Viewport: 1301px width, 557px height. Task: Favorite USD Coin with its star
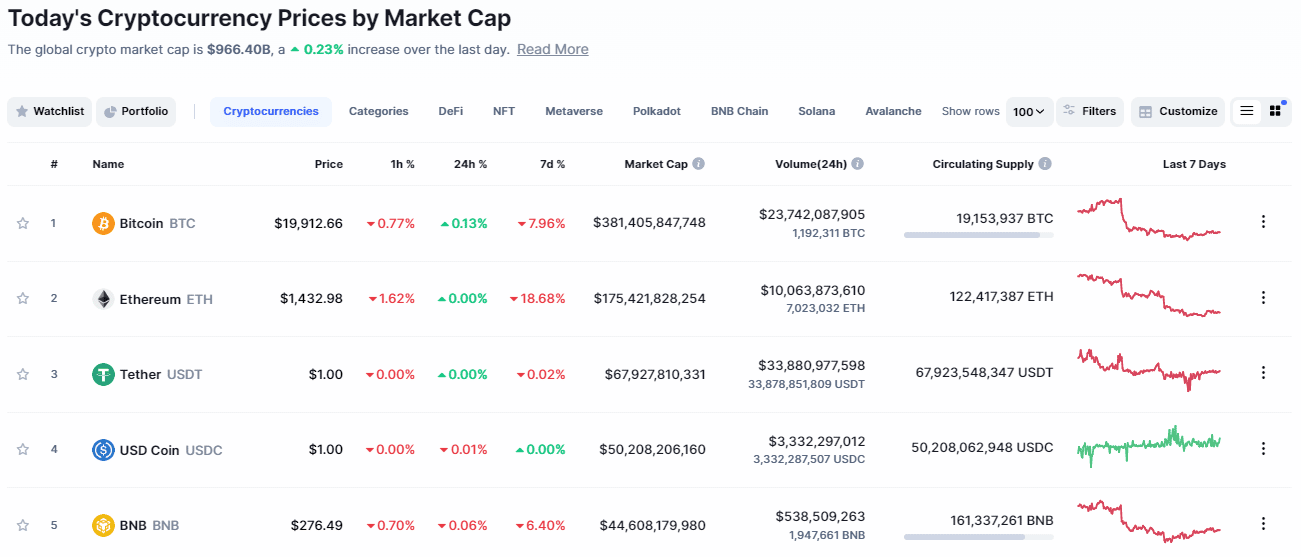click(23, 449)
